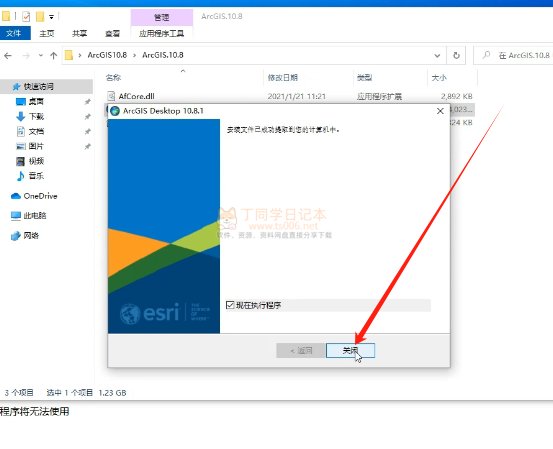Click the folder icon in the address bar
Screen dimensions: 553x449
click(69, 55)
